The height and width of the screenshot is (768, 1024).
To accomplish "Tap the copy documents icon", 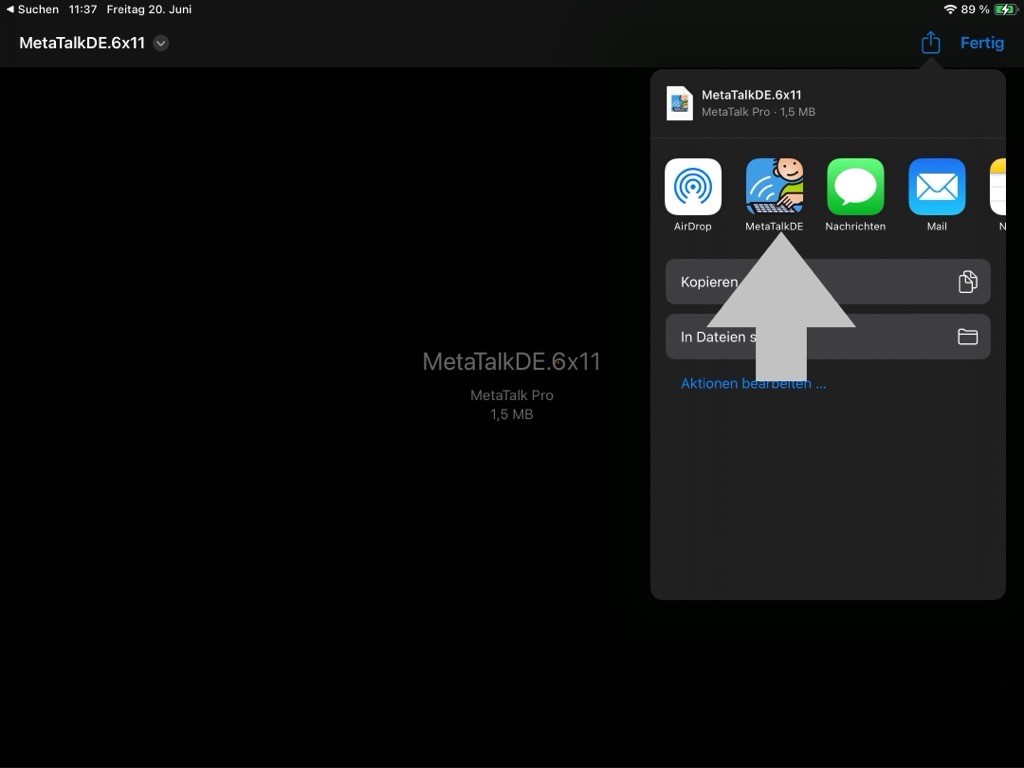I will (967, 281).
